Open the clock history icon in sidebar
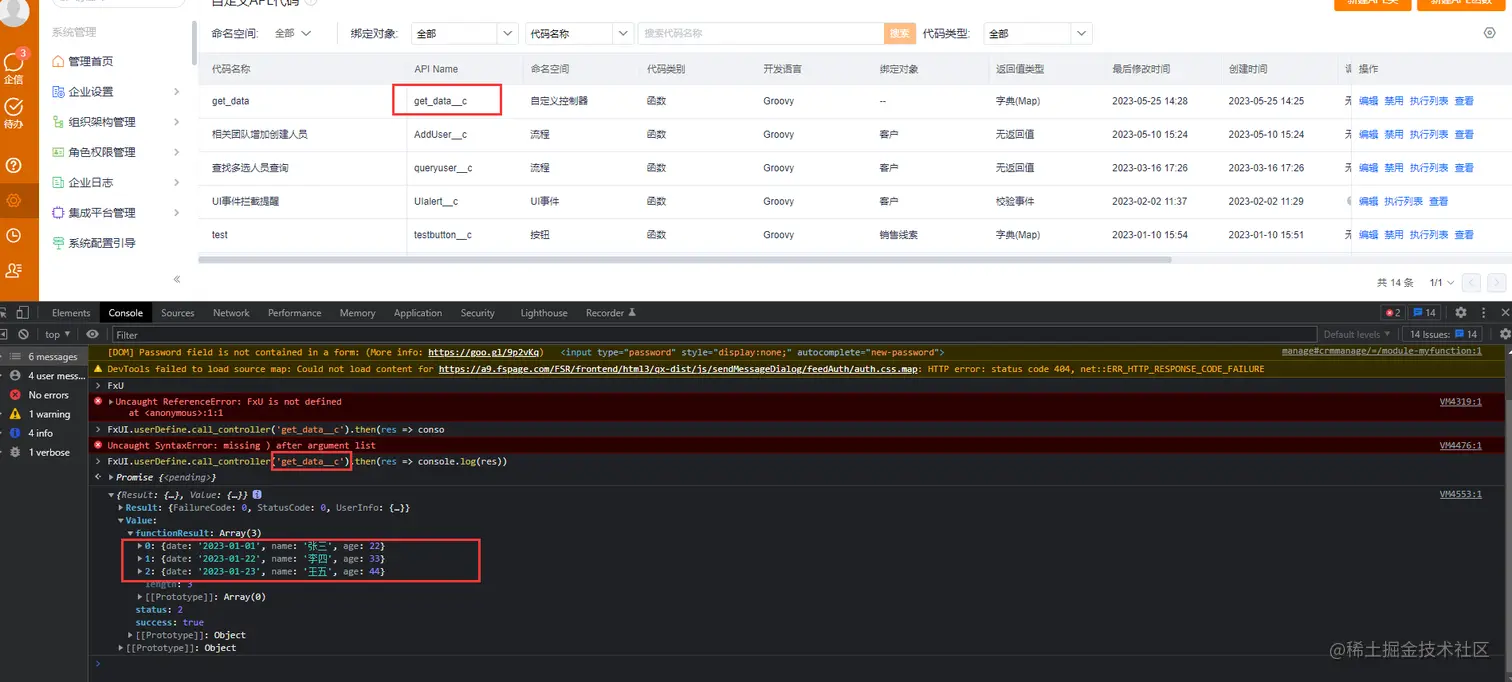Viewport: 1512px width, 682px height. pyautogui.click(x=14, y=235)
